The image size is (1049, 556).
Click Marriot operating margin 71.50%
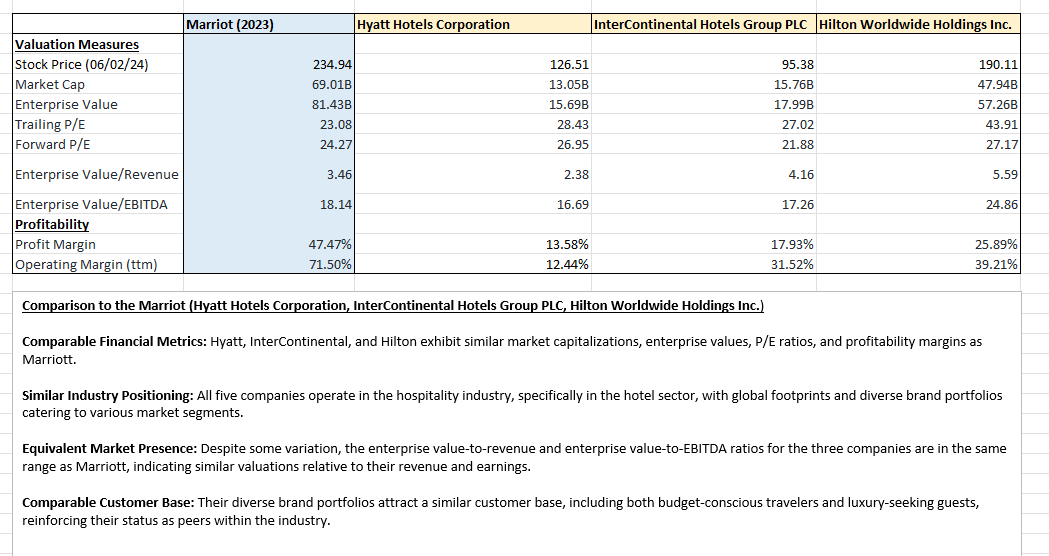269,264
